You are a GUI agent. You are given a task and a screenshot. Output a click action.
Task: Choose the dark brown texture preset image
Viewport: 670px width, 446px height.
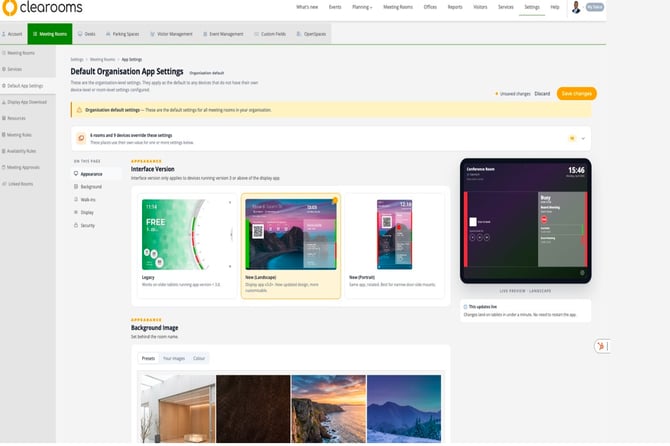coord(253,409)
